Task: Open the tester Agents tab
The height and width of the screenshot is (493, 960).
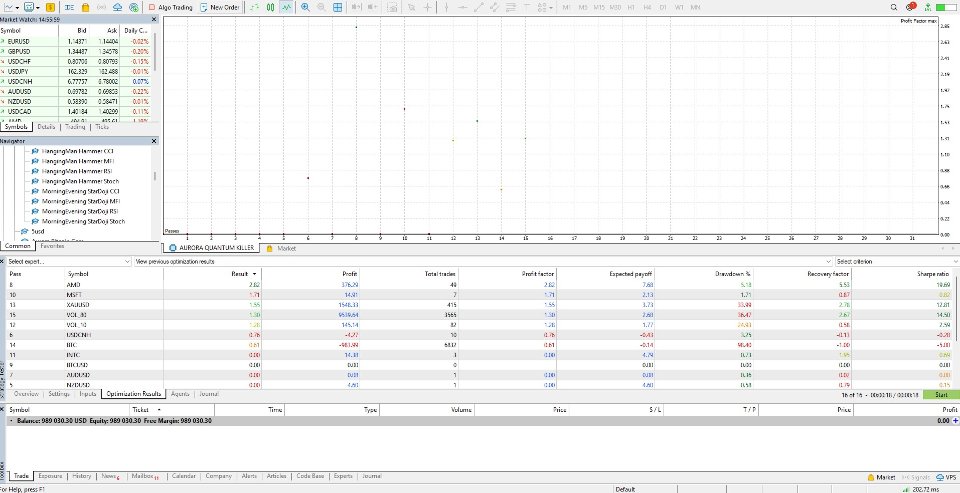Action: tap(180, 394)
